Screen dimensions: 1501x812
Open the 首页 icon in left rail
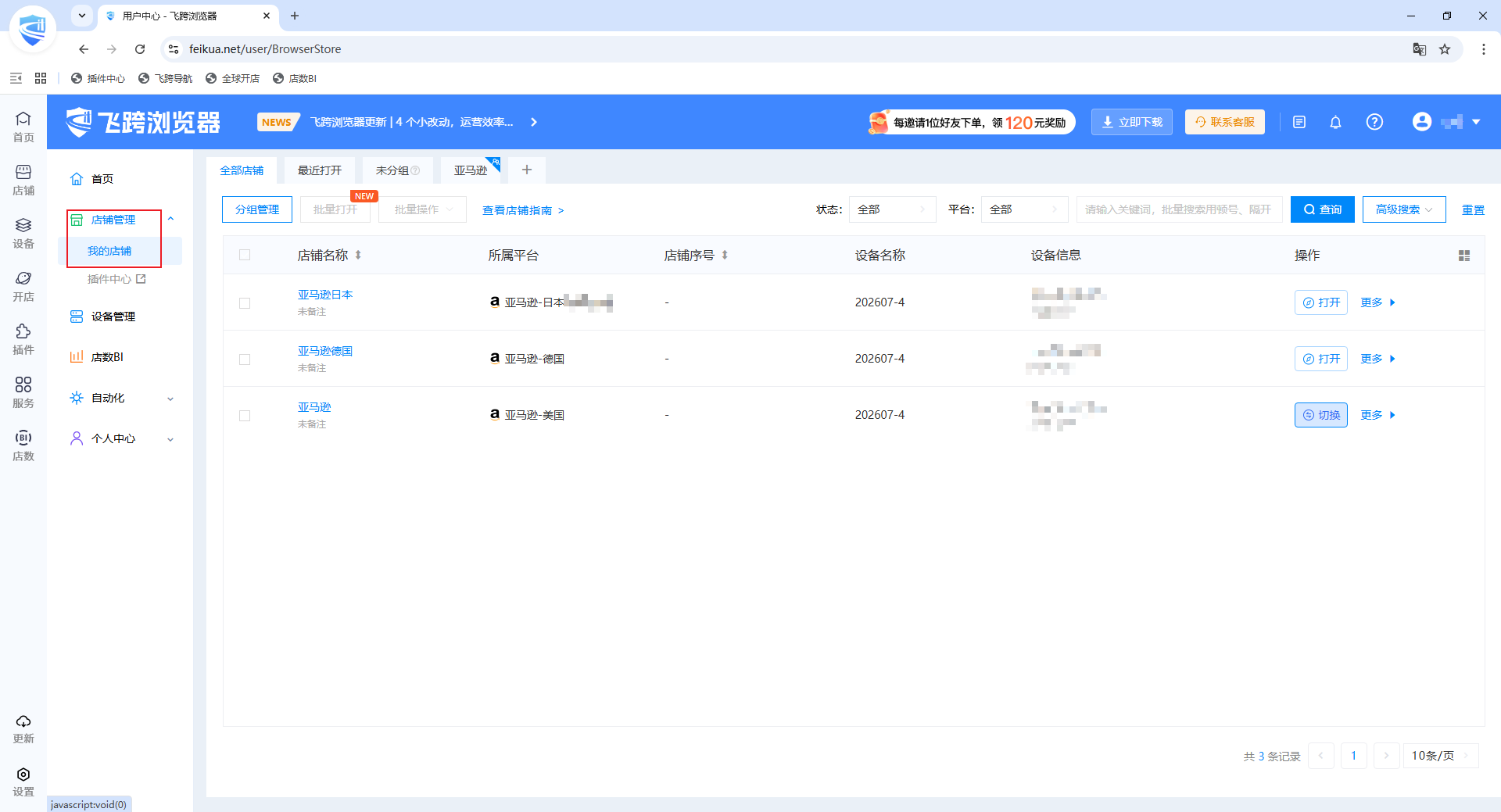(23, 127)
